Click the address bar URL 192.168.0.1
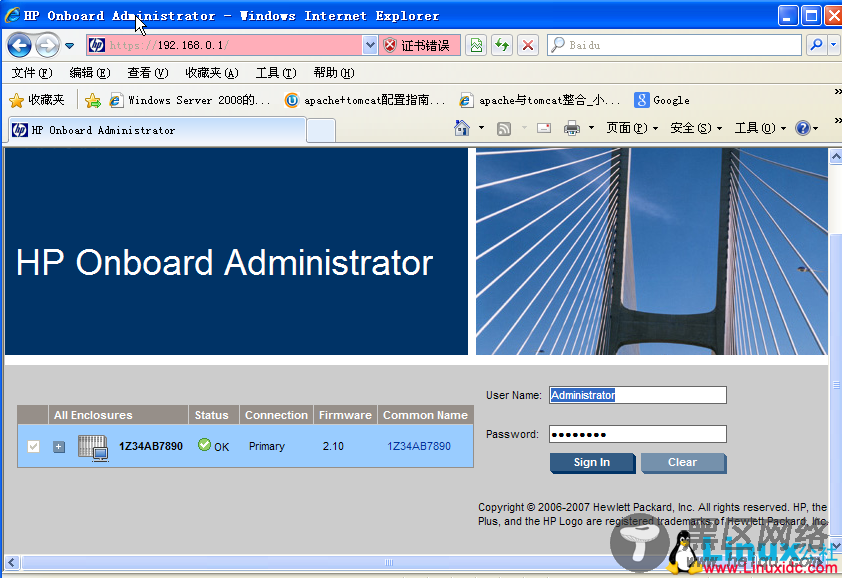842x578 pixels. click(x=169, y=45)
